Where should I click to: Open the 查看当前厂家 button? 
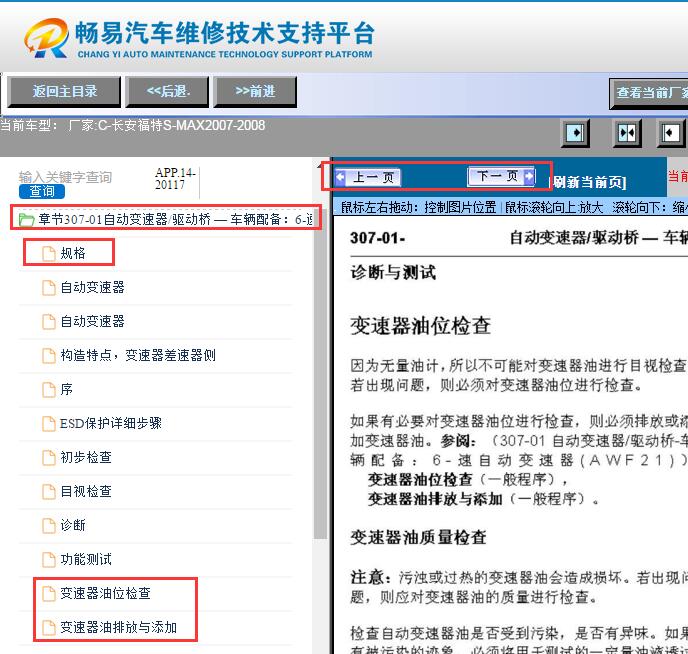click(649, 93)
